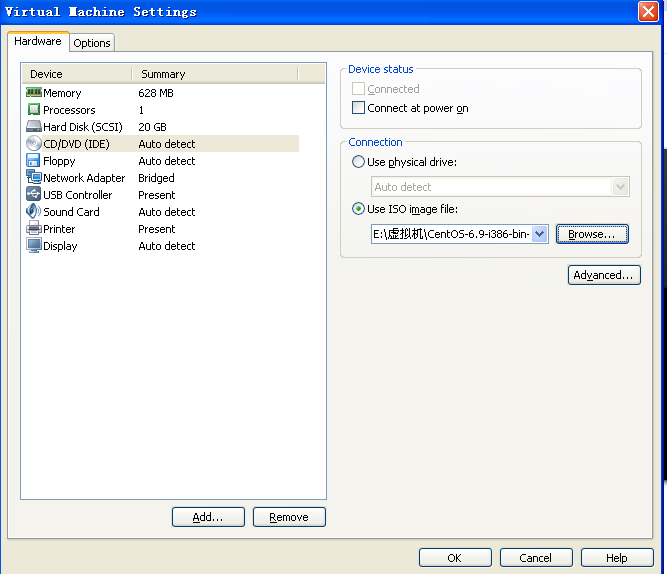Choose Use physical drive option
667x574 pixels.
[358, 162]
